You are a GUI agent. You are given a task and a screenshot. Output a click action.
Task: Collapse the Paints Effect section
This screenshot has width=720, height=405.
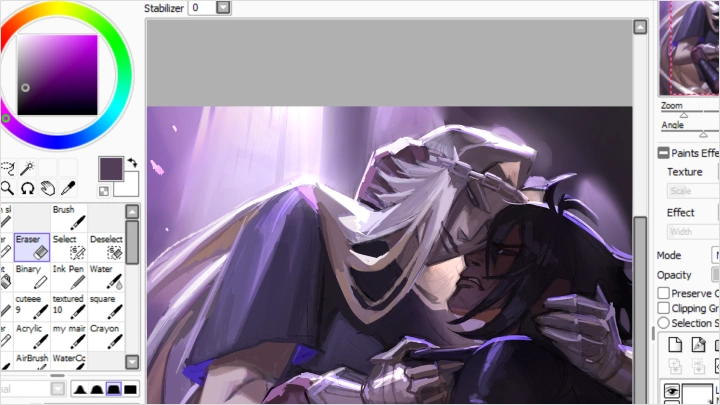(663, 153)
